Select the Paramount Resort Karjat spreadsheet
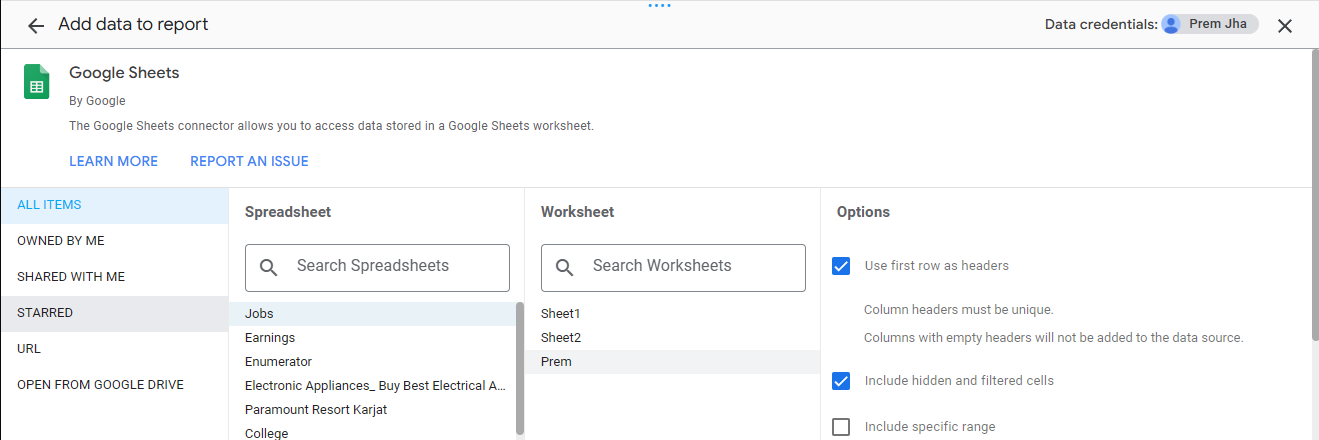 pyautogui.click(x=372, y=410)
